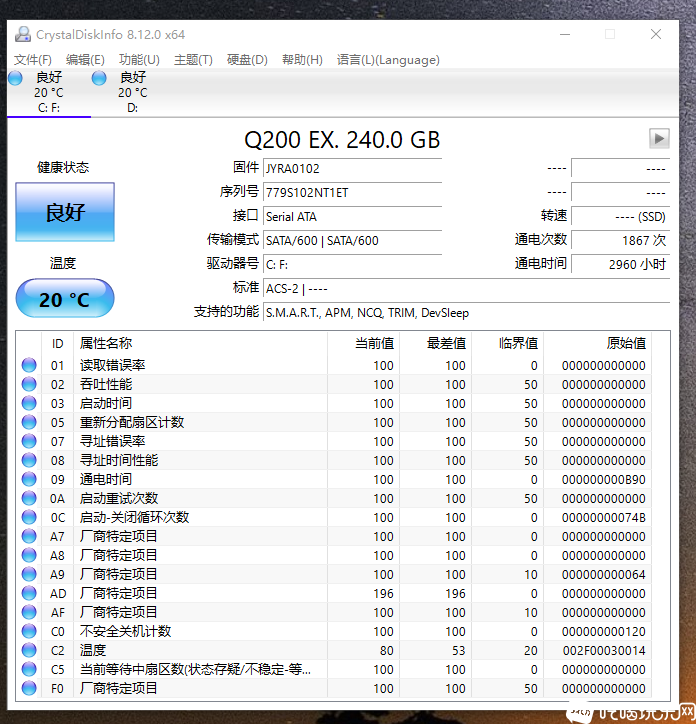
Task: Click status orb of attribute A7
Action: coord(29,536)
